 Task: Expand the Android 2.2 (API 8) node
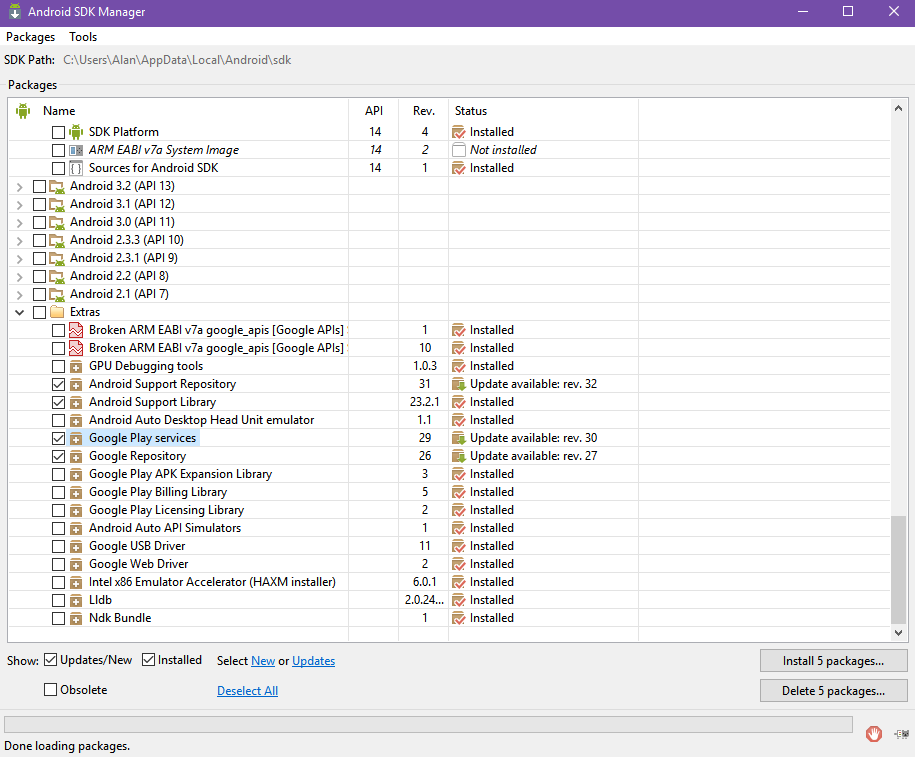coord(20,277)
